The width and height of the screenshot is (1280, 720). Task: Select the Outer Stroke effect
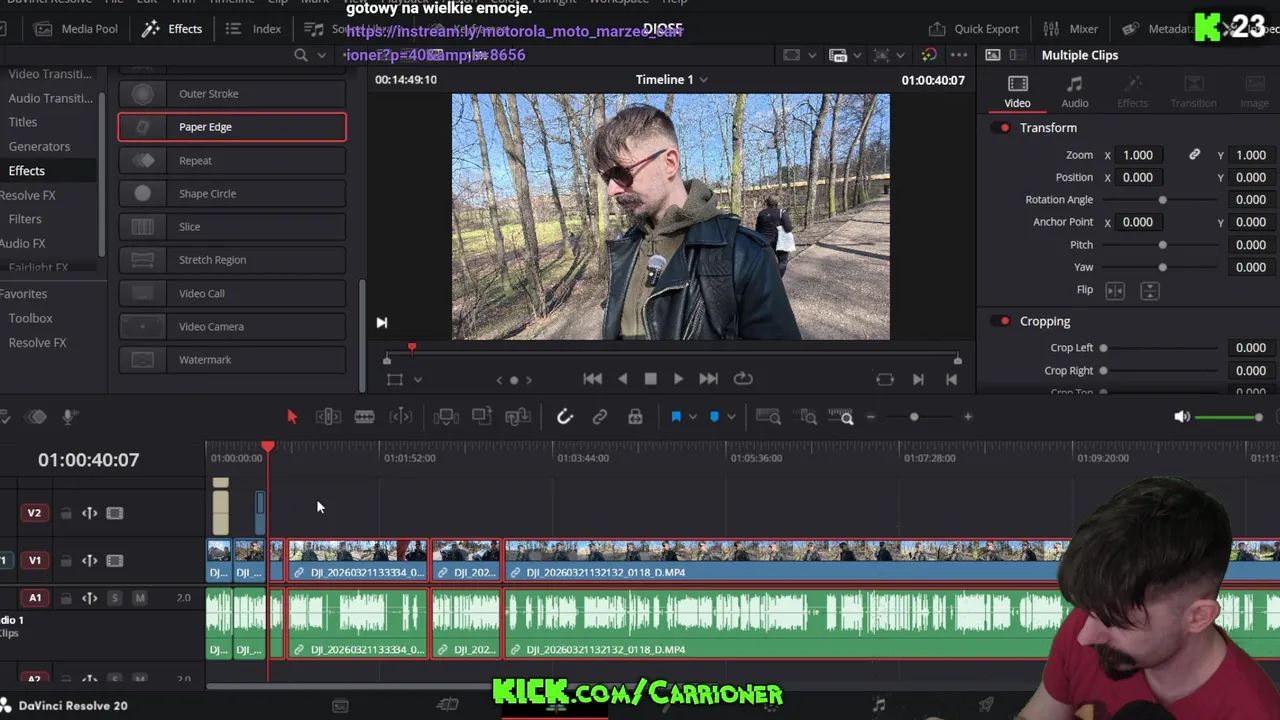[232, 94]
